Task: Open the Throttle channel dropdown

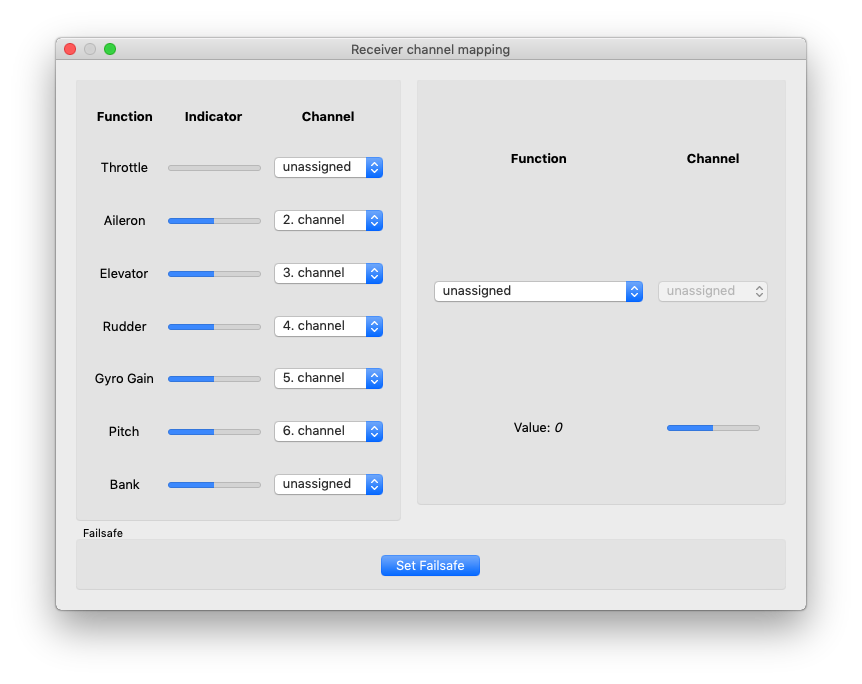Action: tap(328, 167)
